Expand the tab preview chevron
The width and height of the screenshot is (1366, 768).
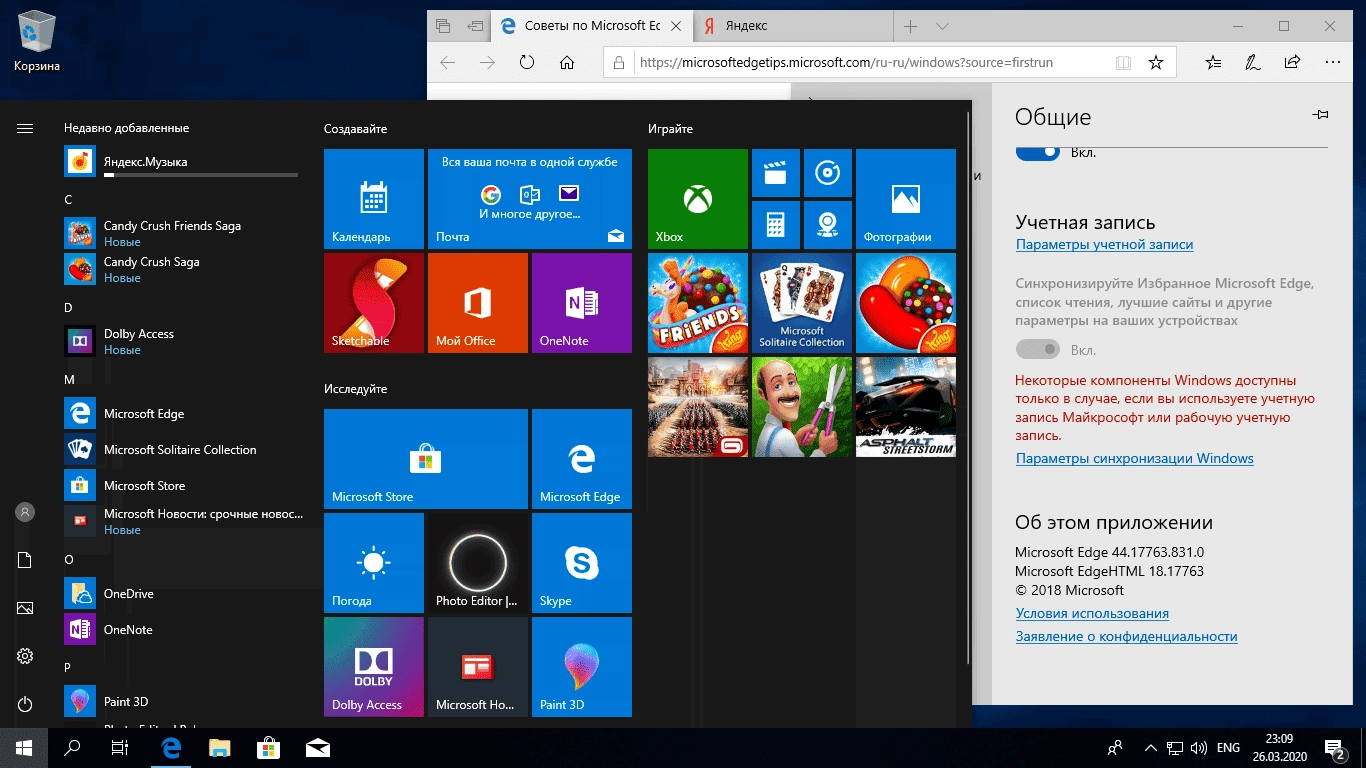(x=941, y=26)
